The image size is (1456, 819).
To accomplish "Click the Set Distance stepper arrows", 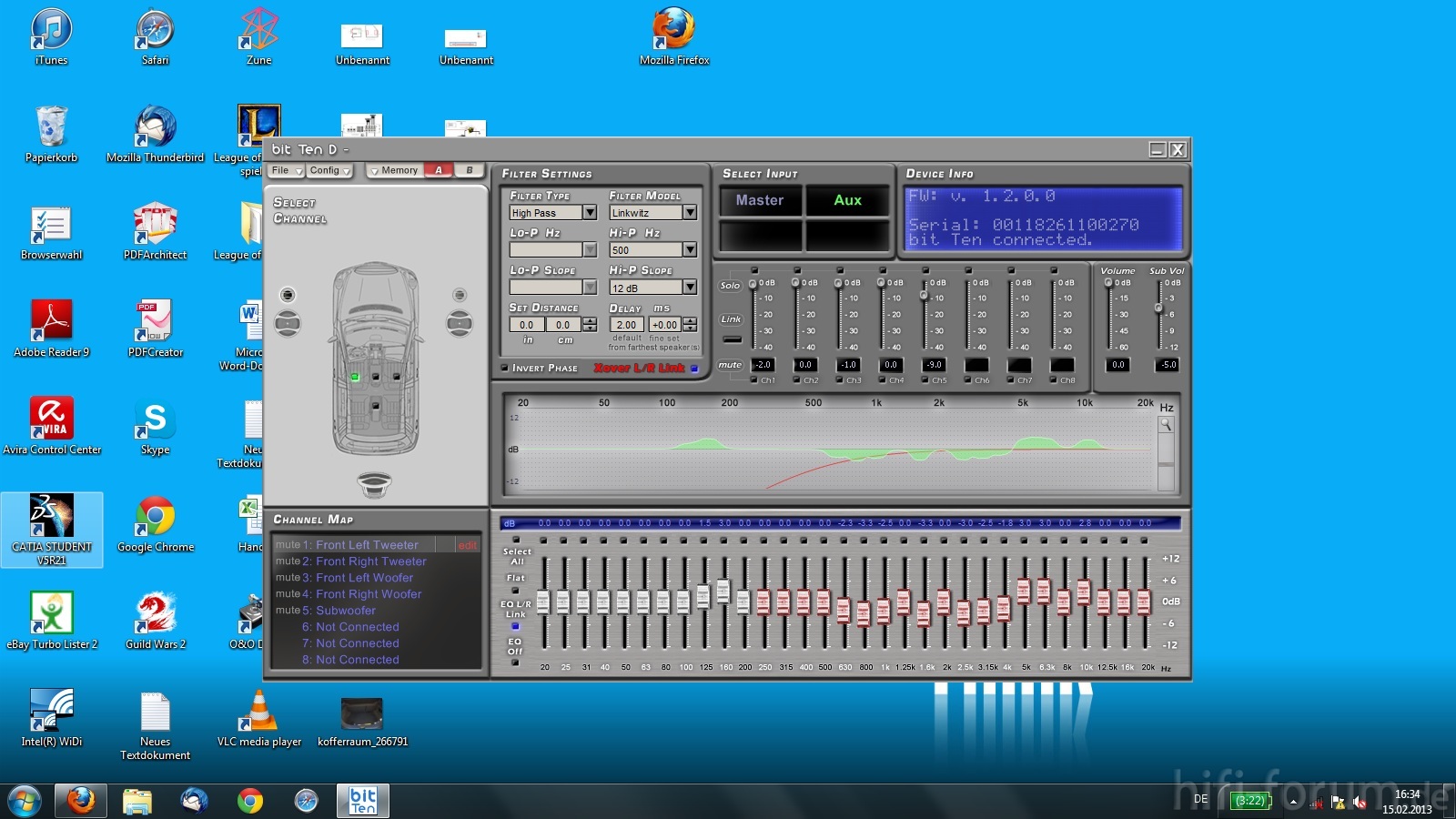I will click(590, 325).
